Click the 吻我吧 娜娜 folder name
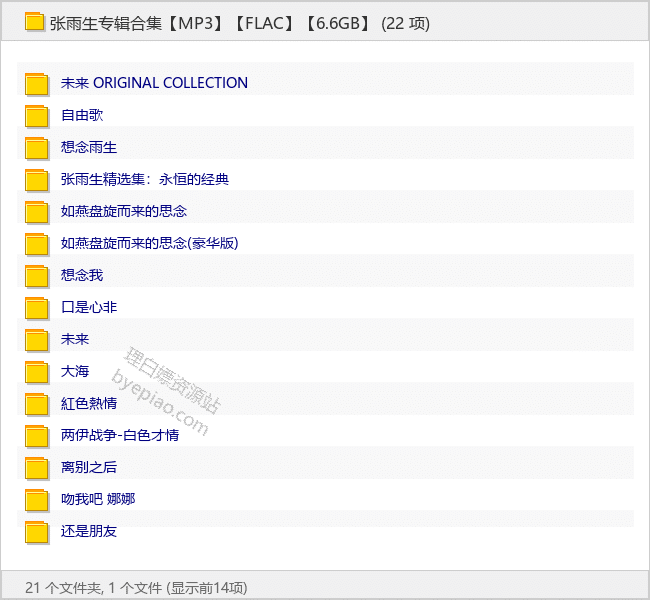This screenshot has height=600, width=650. coord(98,499)
